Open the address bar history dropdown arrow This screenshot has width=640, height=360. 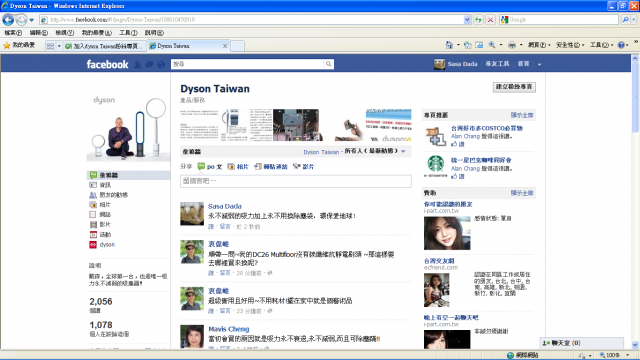(x=467, y=20)
